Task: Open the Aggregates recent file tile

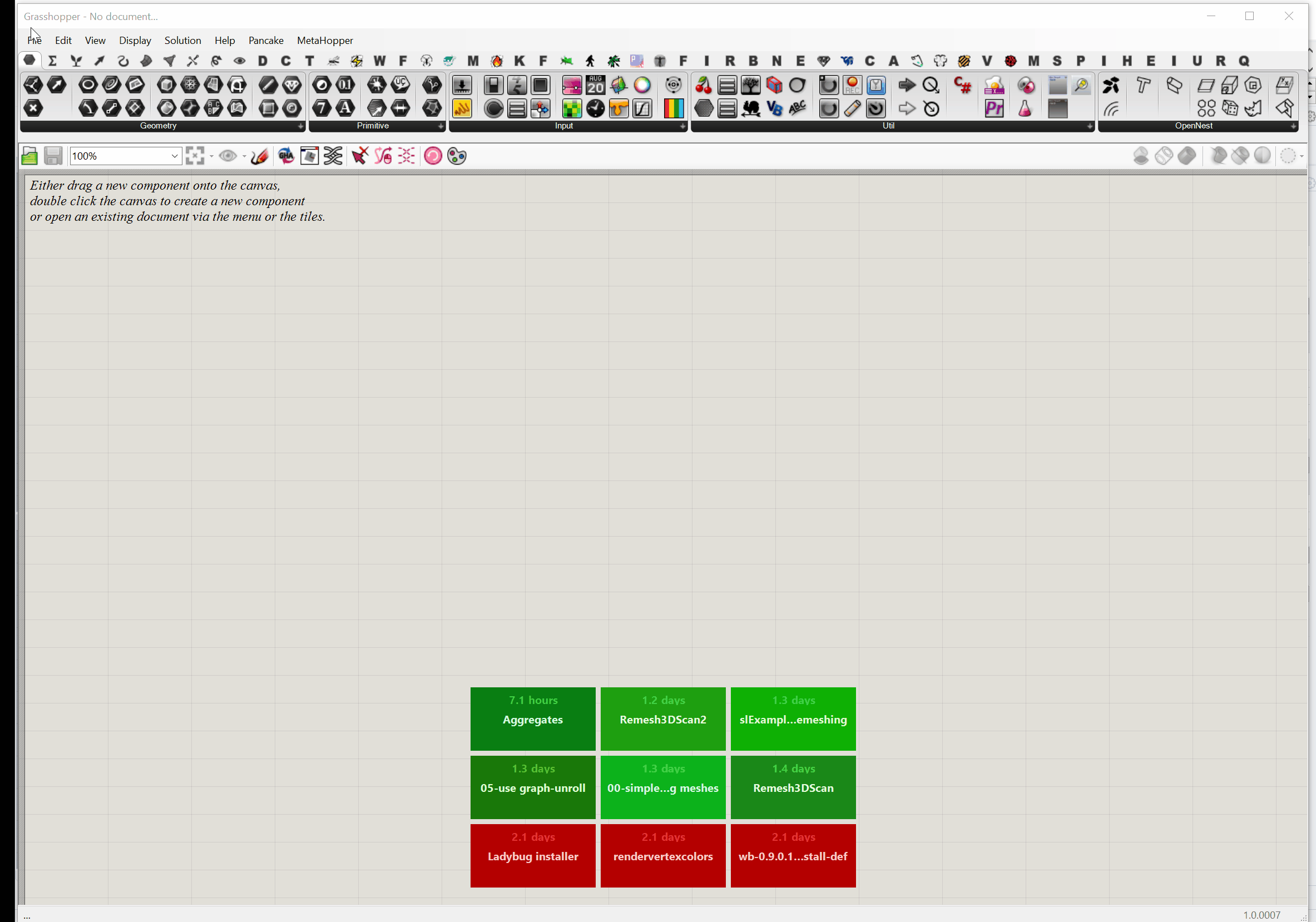Action: (532, 718)
